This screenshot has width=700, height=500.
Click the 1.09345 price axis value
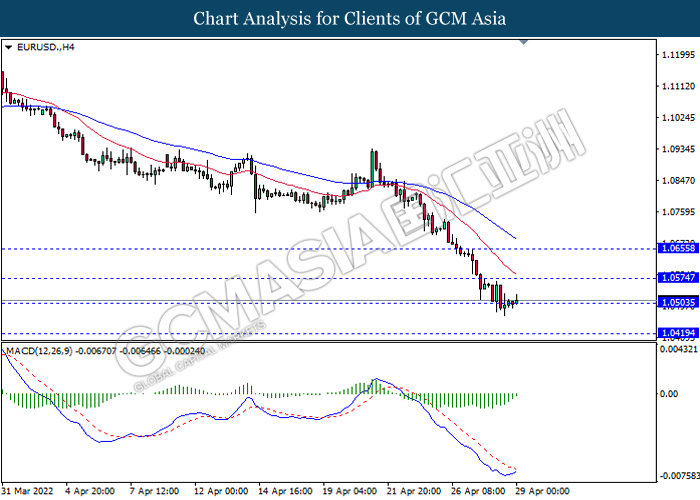[x=678, y=149]
